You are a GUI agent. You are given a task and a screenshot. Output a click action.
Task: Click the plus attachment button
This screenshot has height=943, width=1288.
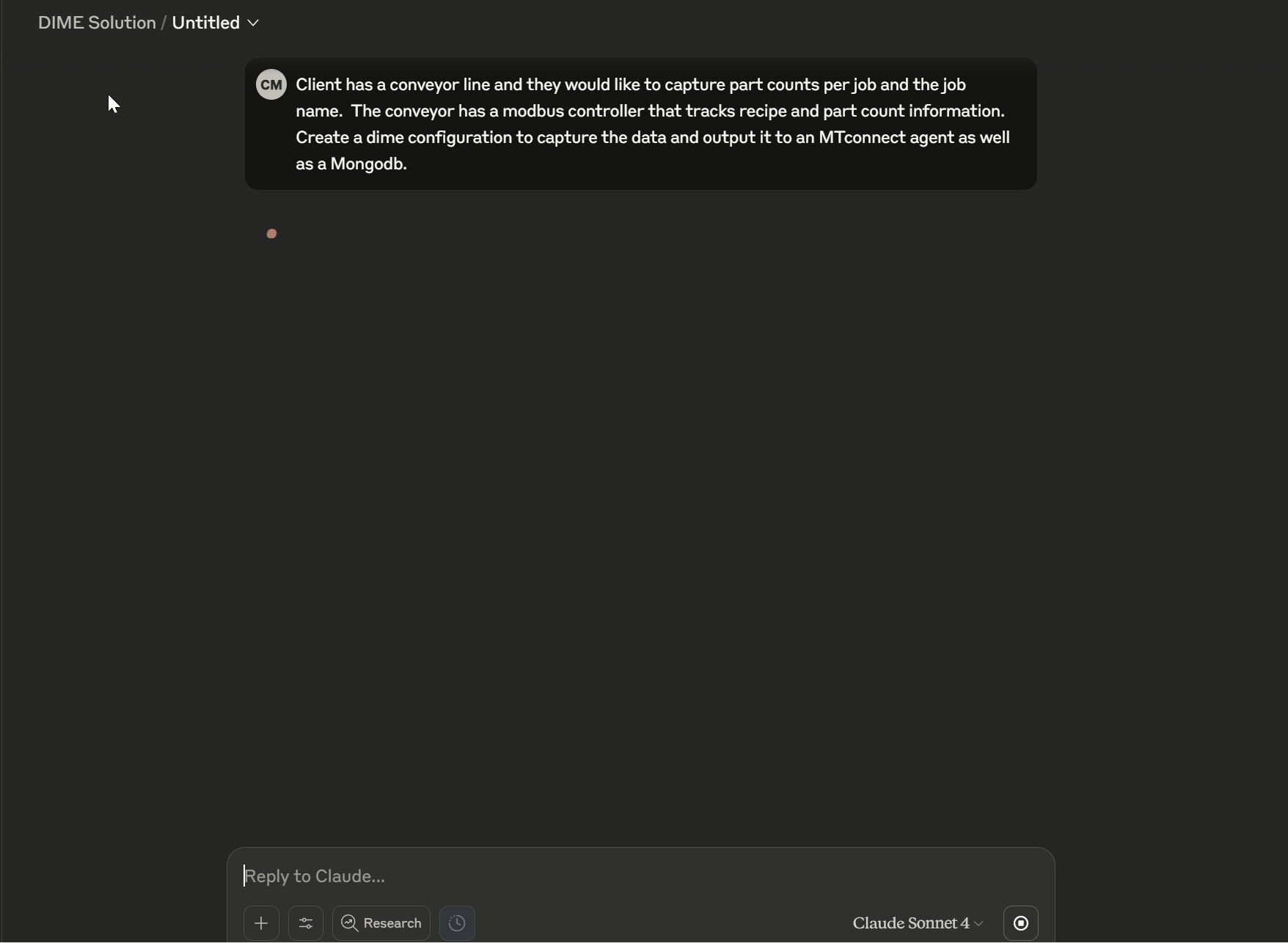[261, 923]
